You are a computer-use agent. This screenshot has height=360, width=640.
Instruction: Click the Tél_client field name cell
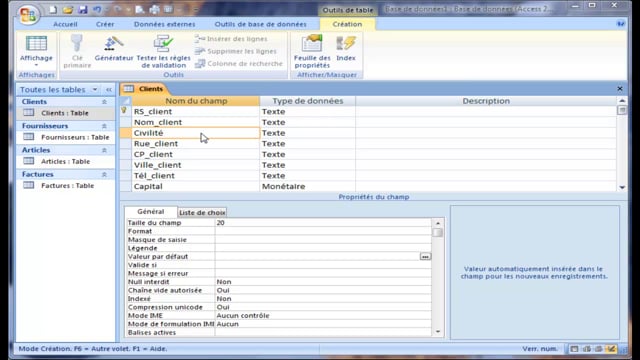(196, 176)
